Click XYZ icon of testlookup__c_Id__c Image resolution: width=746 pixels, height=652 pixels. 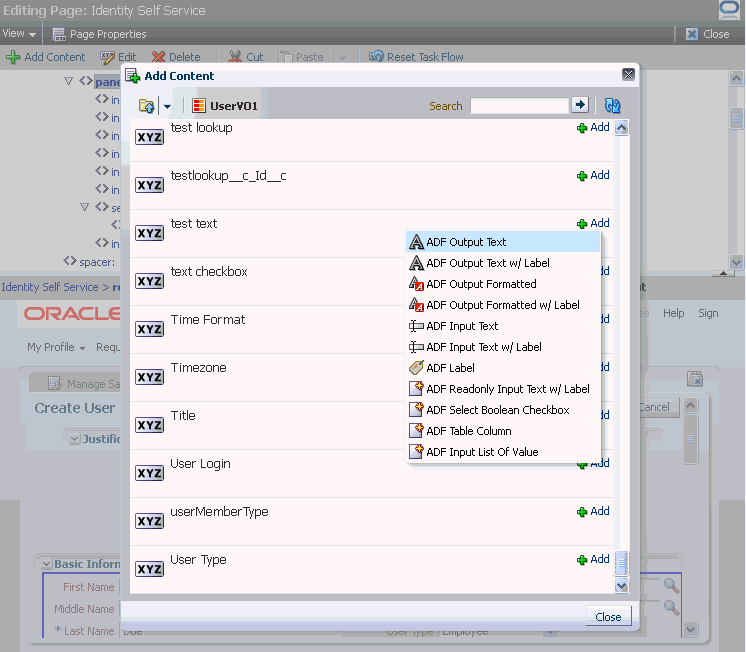[149, 185]
